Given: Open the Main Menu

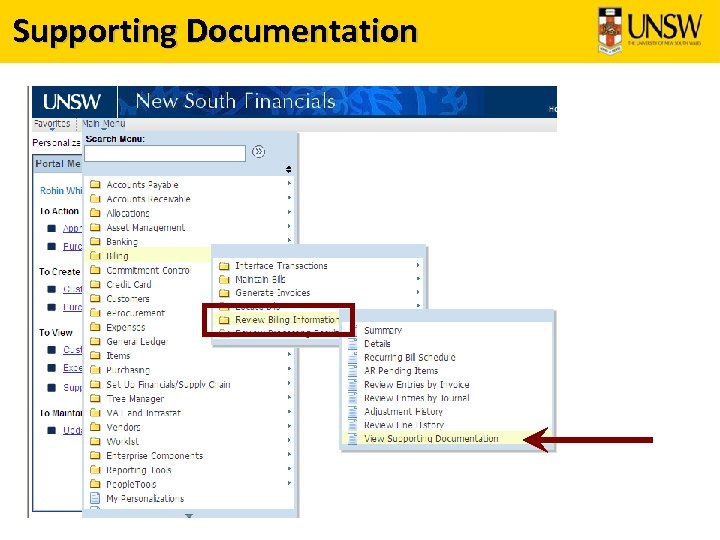Looking at the screenshot, I should pyautogui.click(x=103, y=124).
